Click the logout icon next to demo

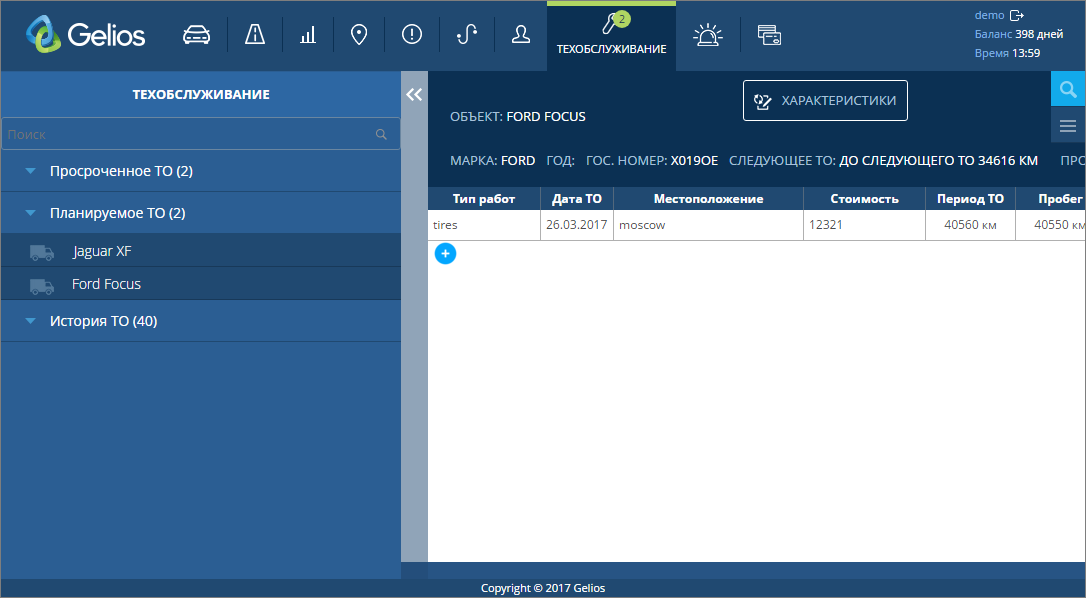pyautogui.click(x=1017, y=15)
